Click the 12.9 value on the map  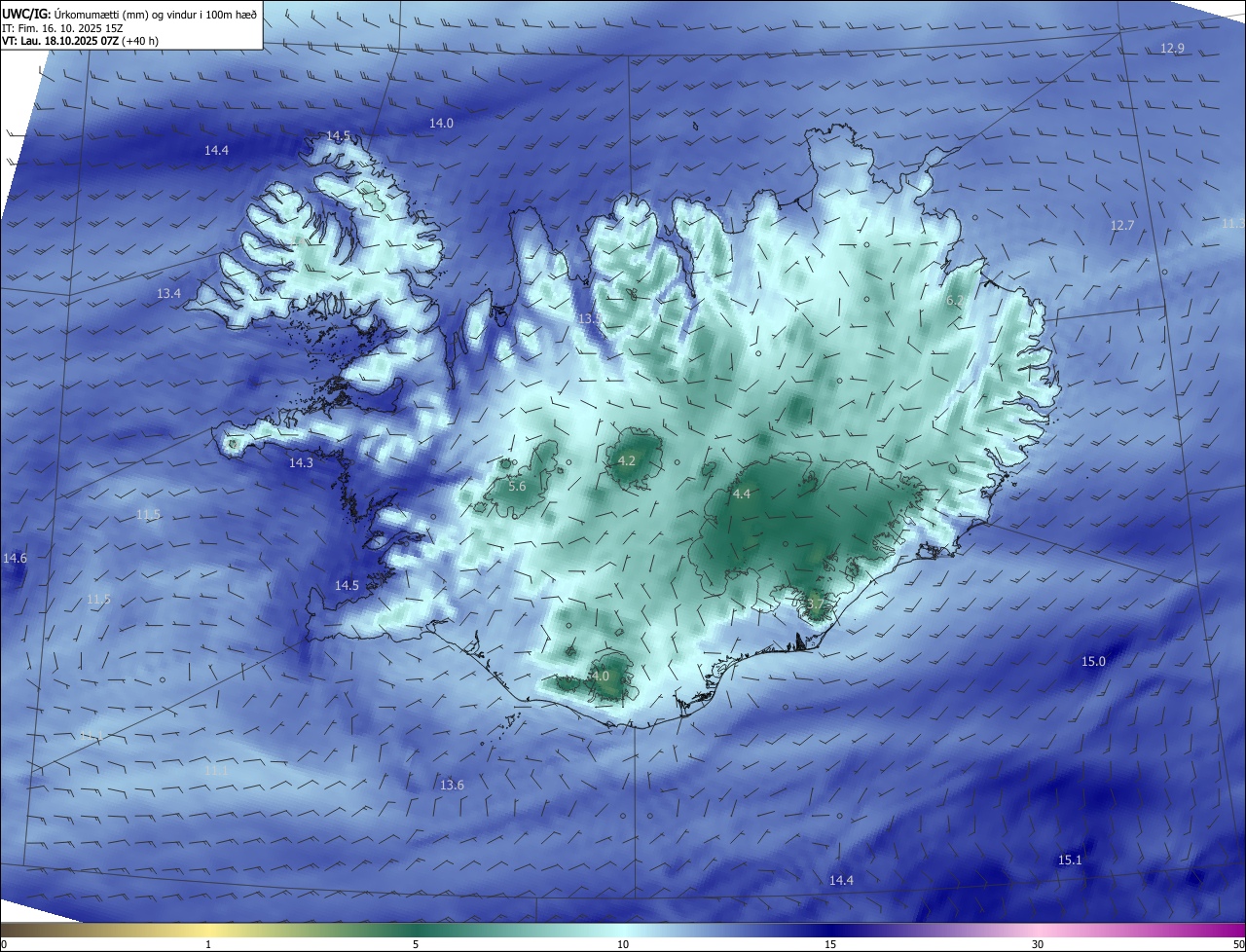[1172, 49]
